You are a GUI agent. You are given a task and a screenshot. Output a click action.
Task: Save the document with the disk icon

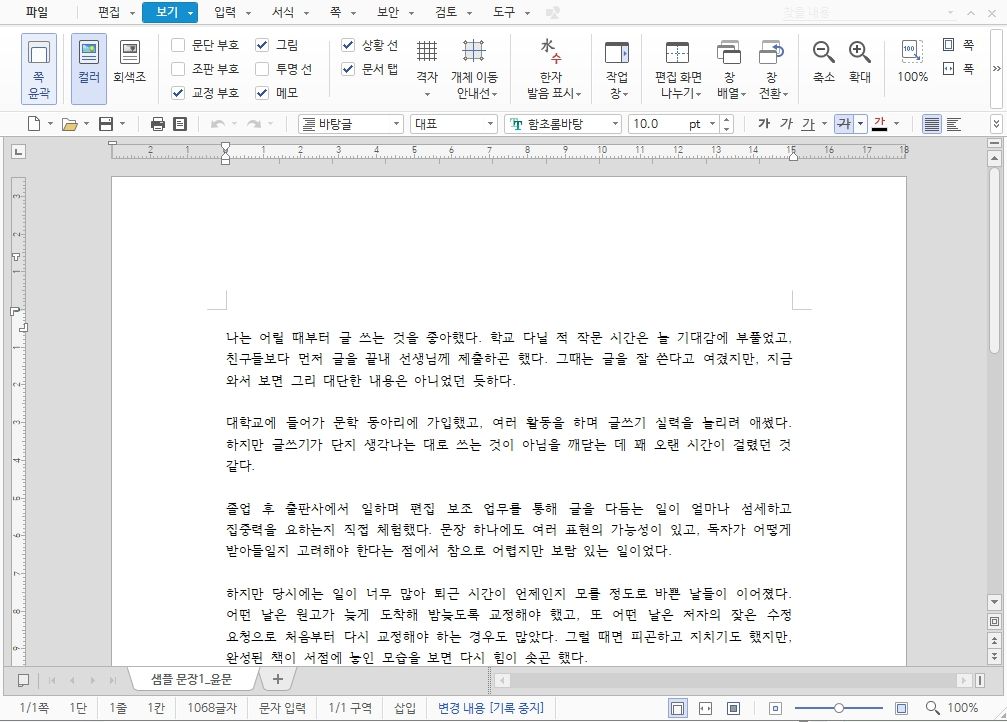(106, 124)
